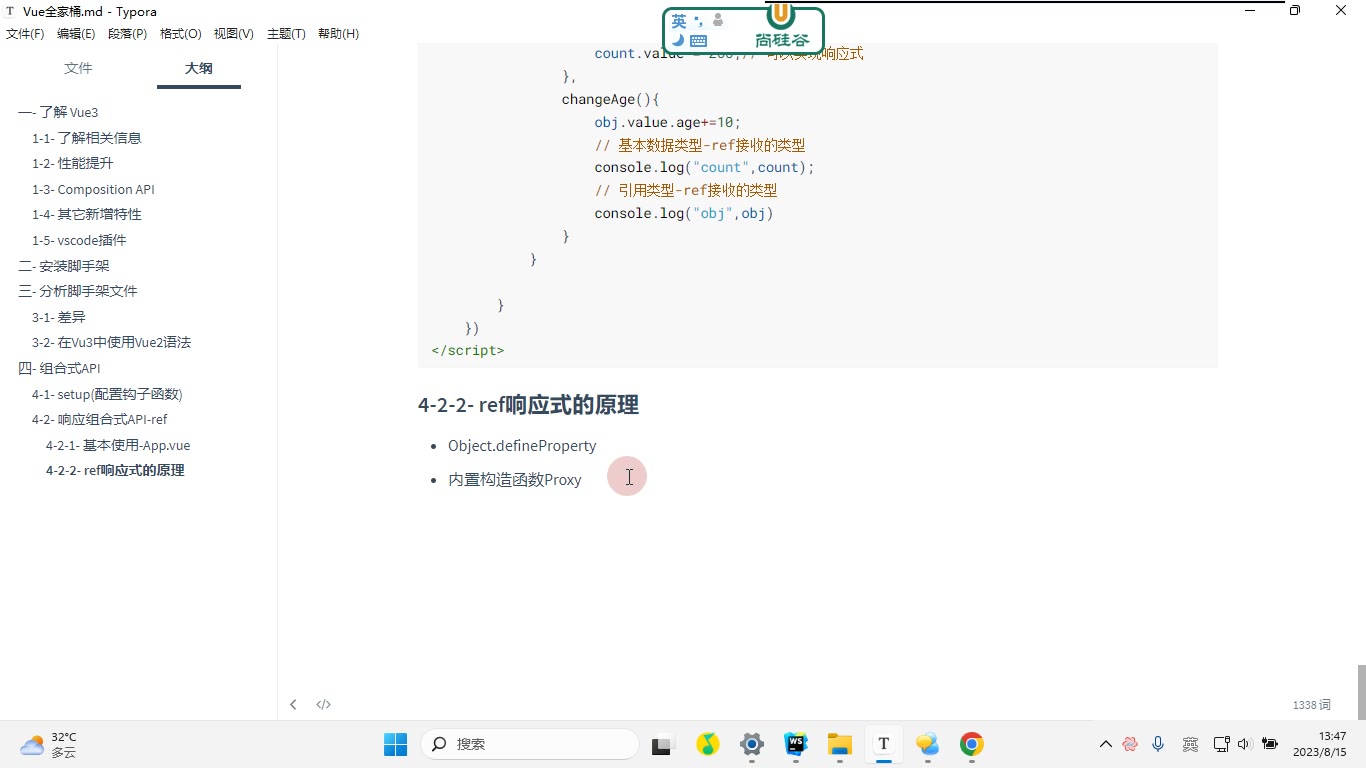Click the bullet text Object.defineProperty
Image resolution: width=1366 pixels, height=768 pixels.
pos(522,446)
